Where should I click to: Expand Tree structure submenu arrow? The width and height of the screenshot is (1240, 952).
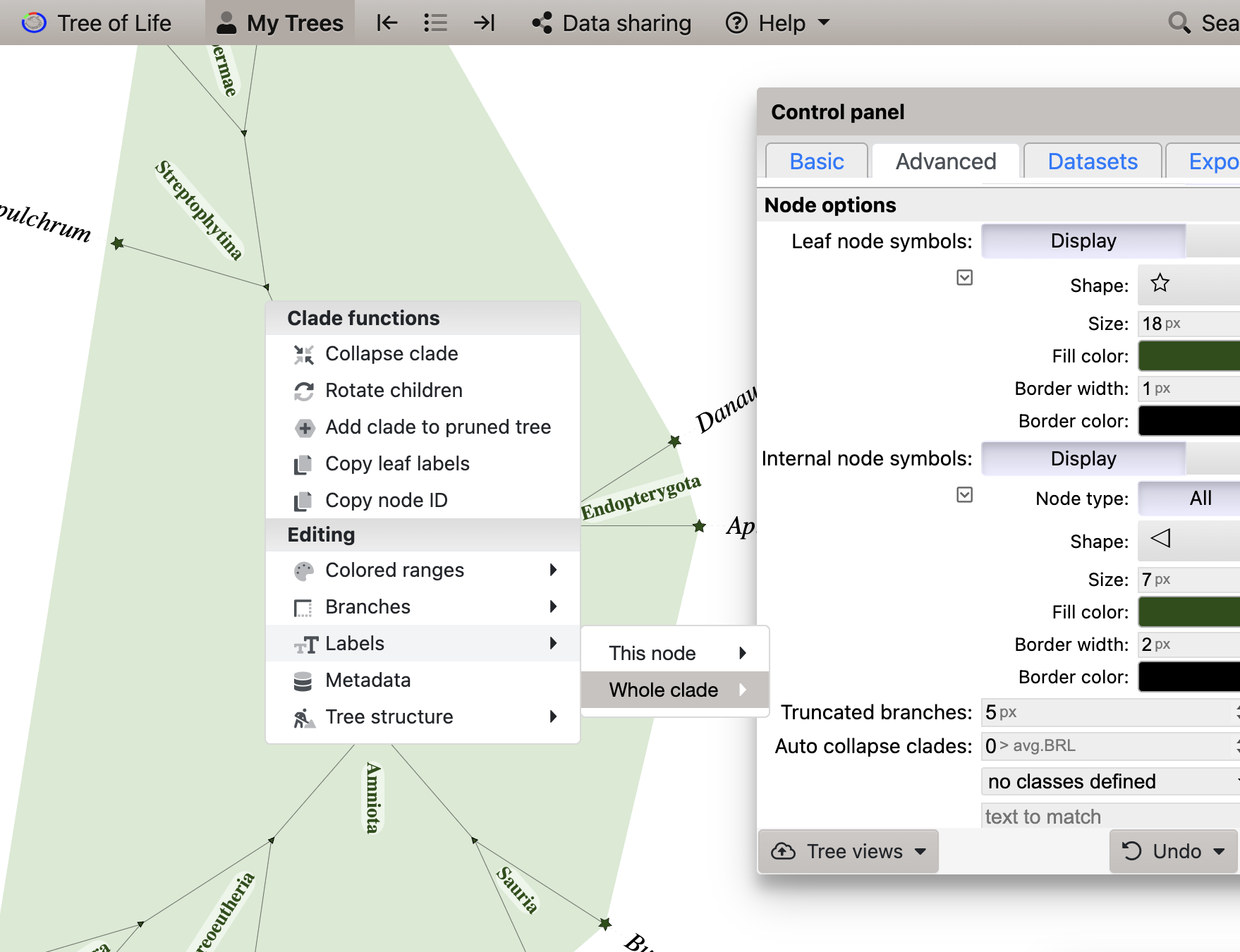tap(554, 716)
